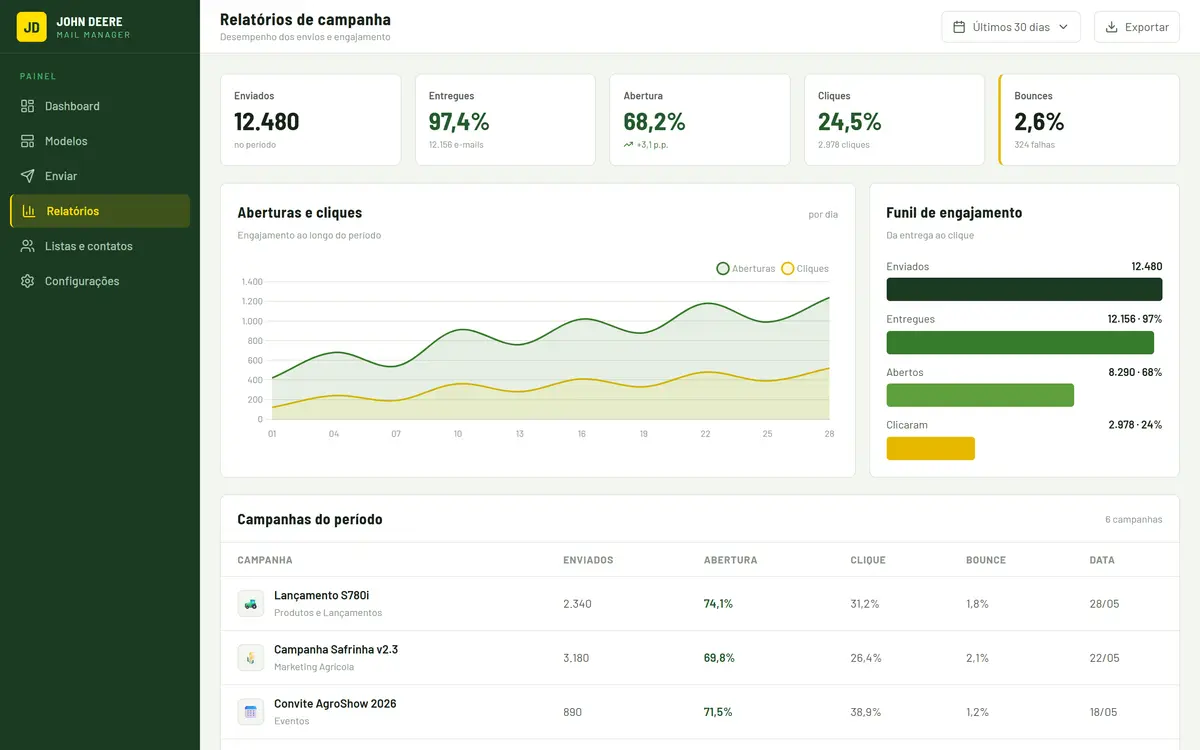
Task: Click '28/05' date cell
Action: pyautogui.click(x=1104, y=603)
